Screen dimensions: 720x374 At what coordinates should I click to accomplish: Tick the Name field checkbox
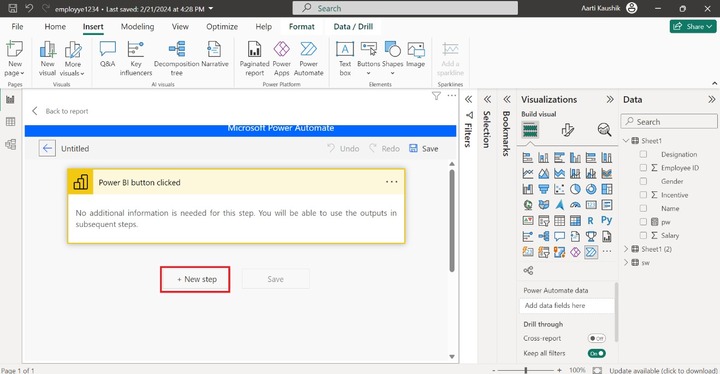[643, 209]
